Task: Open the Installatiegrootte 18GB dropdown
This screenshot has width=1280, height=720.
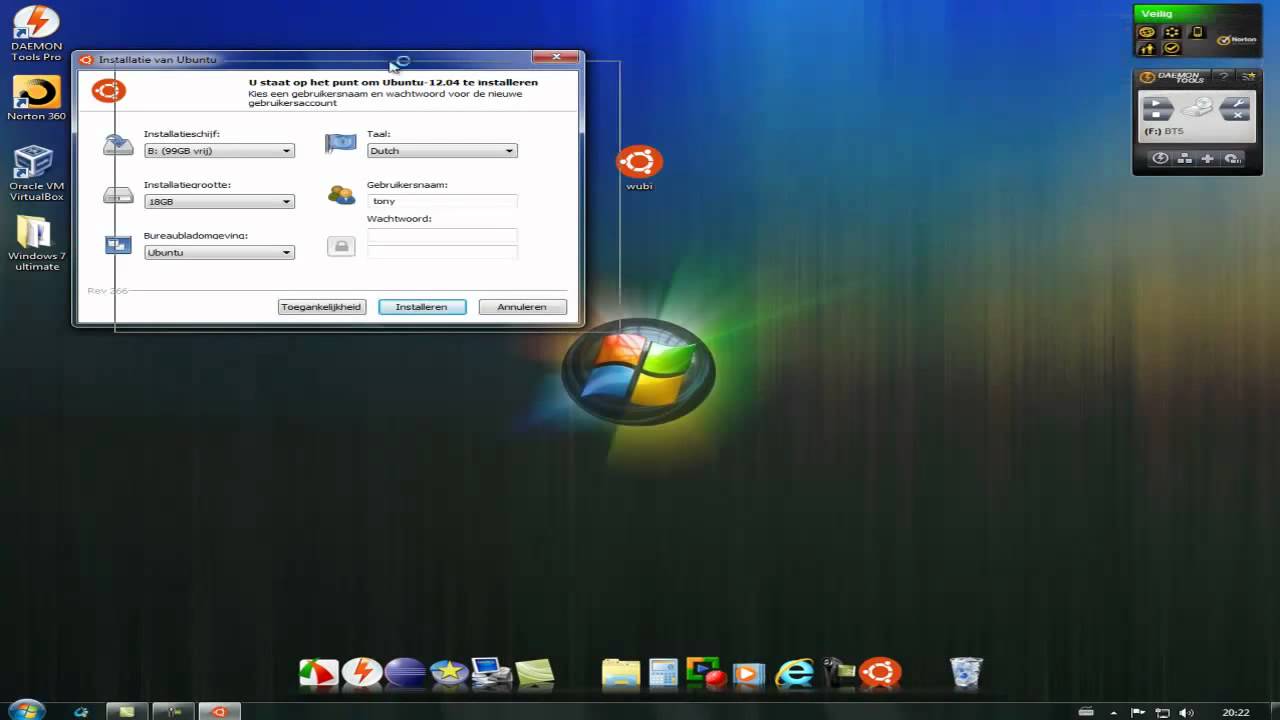Action: tap(219, 202)
